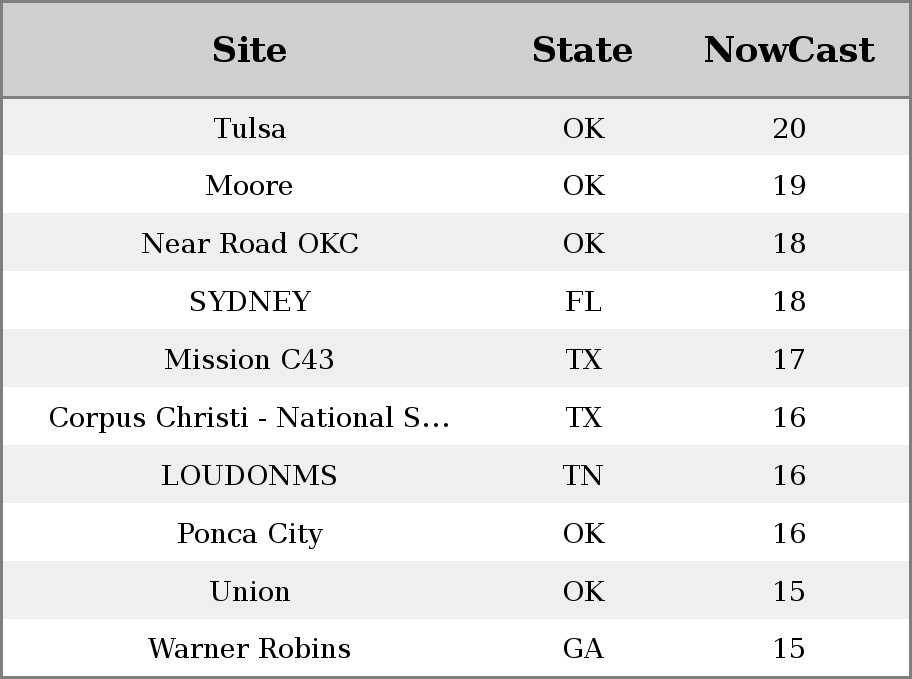Select the TN state cell
Image resolution: width=912 pixels, height=679 pixels.
click(583, 475)
